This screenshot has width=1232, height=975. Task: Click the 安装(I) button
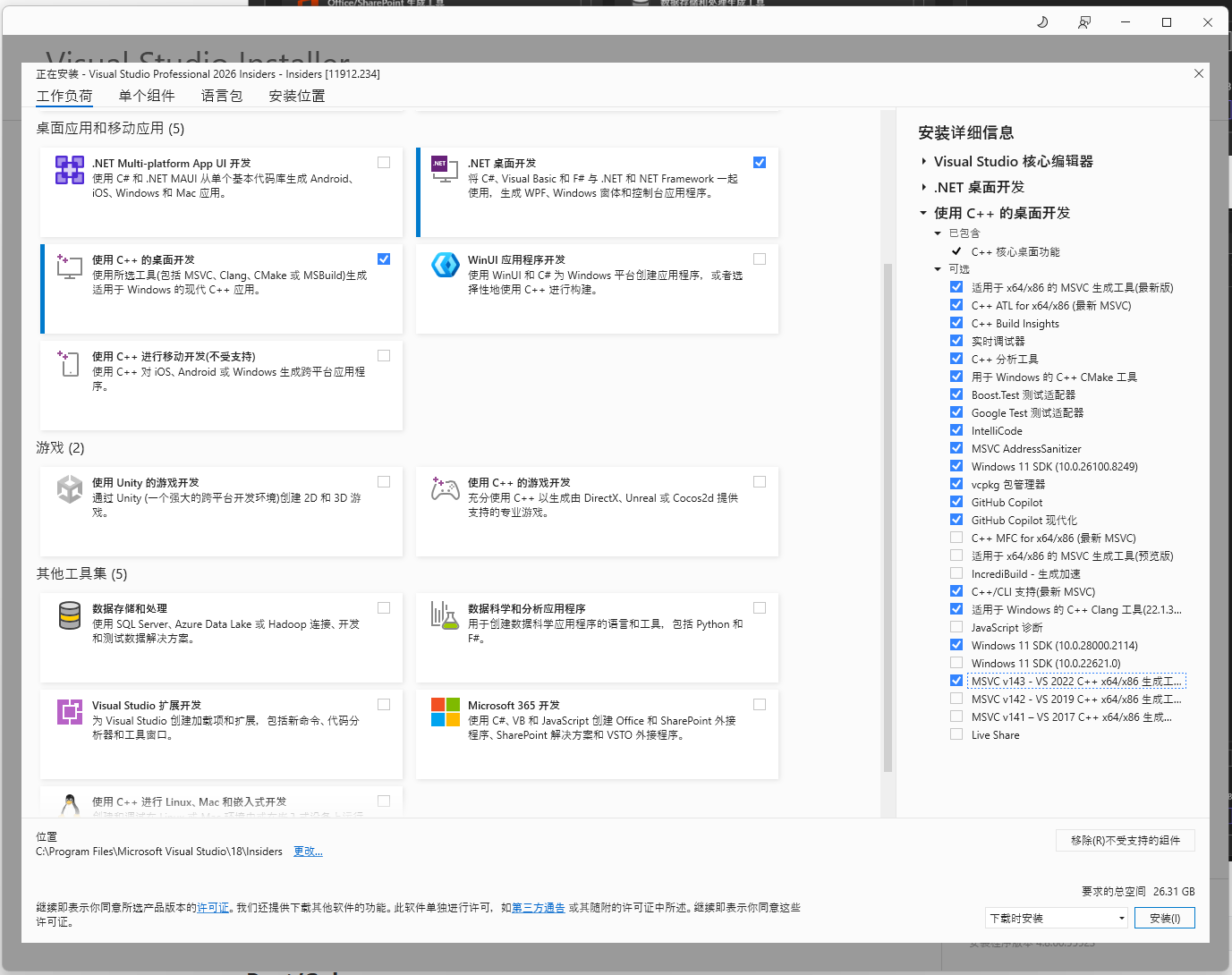point(1165,919)
